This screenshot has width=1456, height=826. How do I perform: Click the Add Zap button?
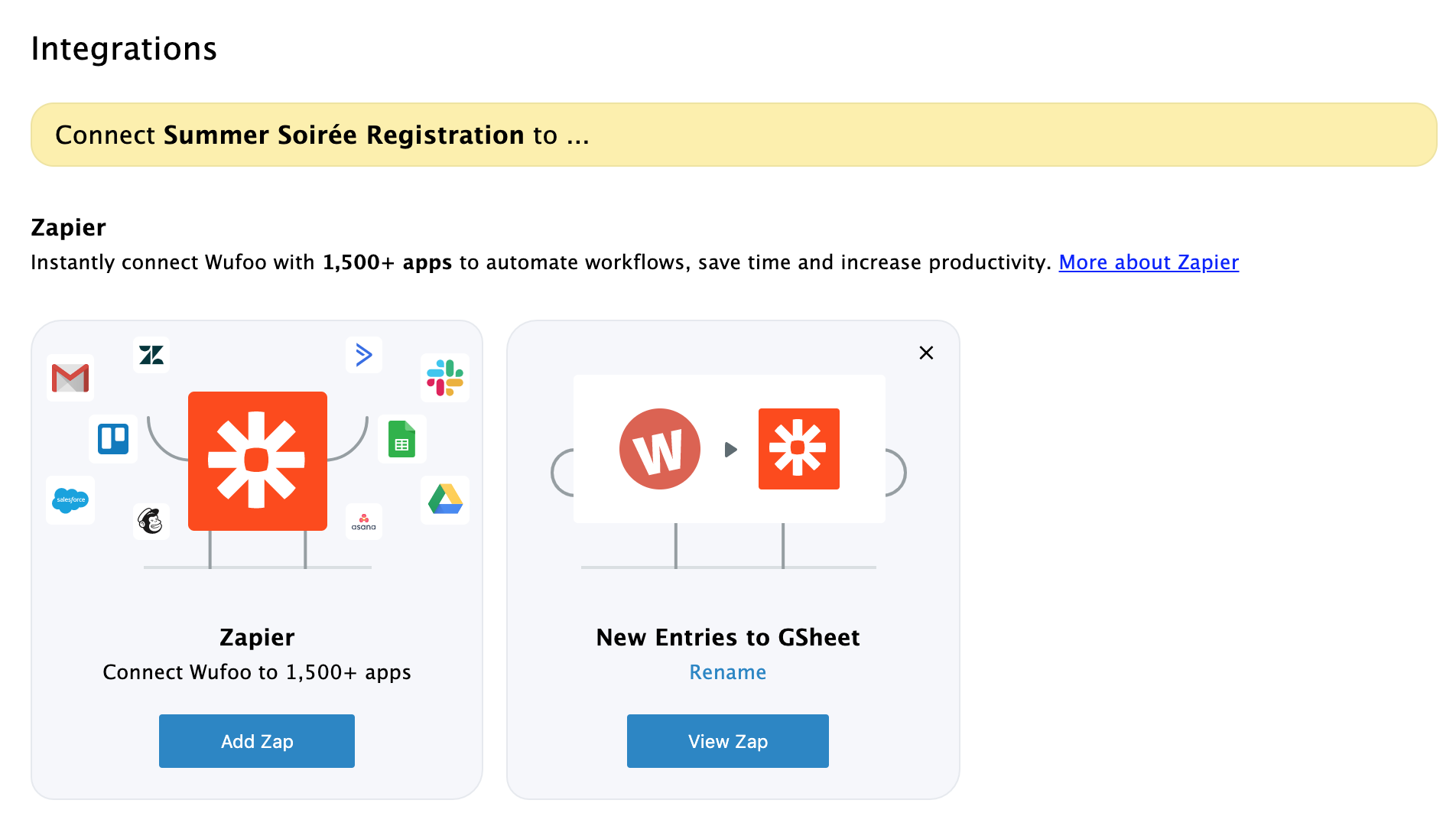pos(256,740)
